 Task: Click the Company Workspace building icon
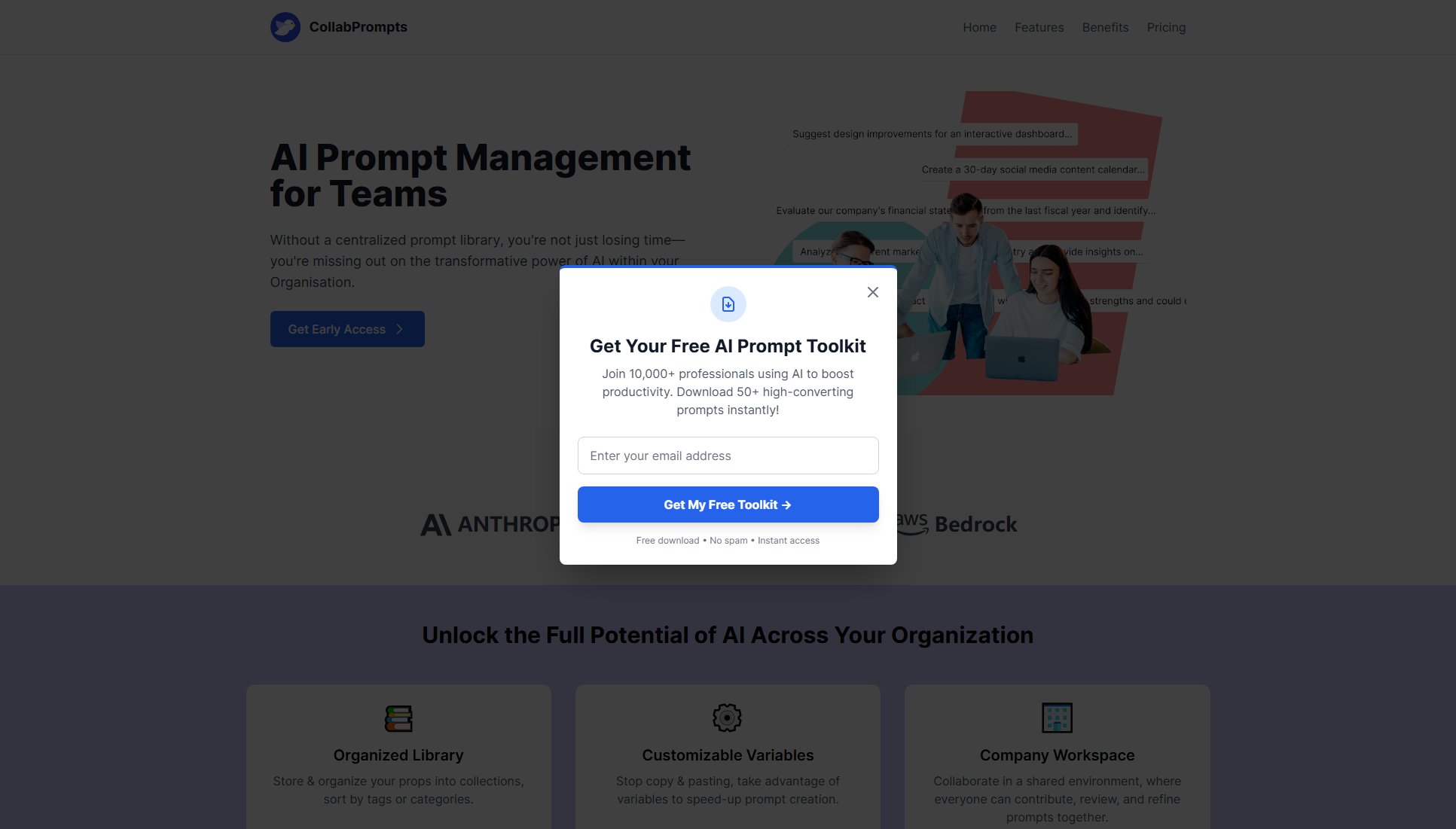[x=1057, y=718]
